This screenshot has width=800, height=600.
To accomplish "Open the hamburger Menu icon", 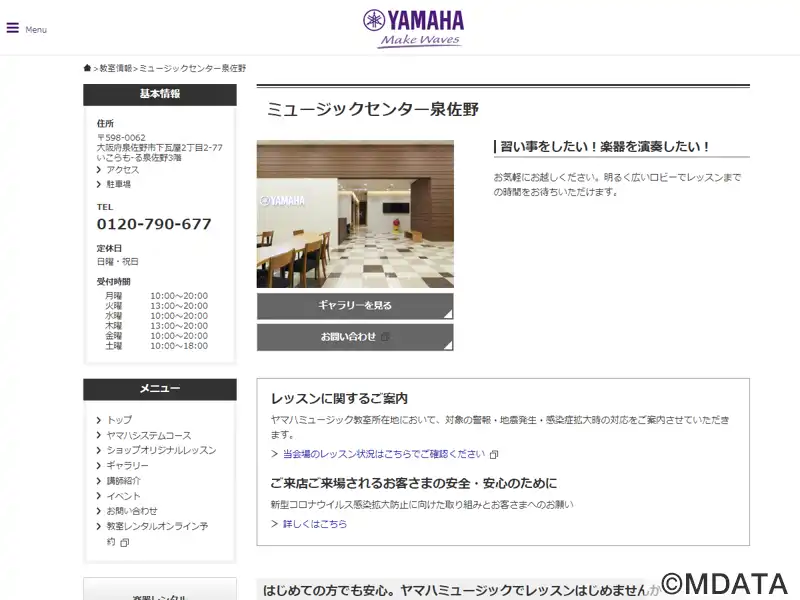I will pos(13,28).
